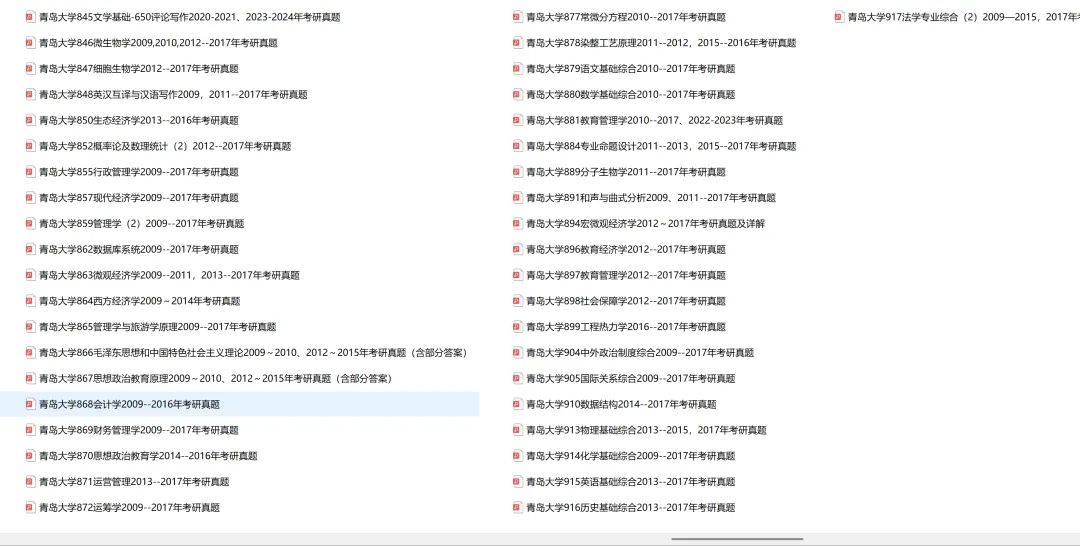This screenshot has height=546, width=1080.
Task: Click PDF icon of 青岛大学847细胞生物学 file
Action: (30, 69)
